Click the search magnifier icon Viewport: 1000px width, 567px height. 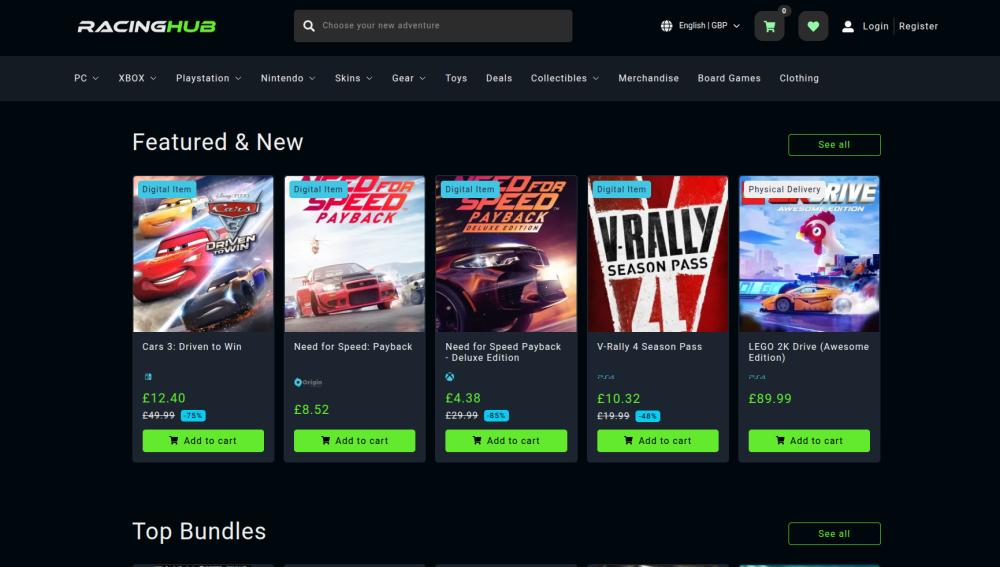309,26
